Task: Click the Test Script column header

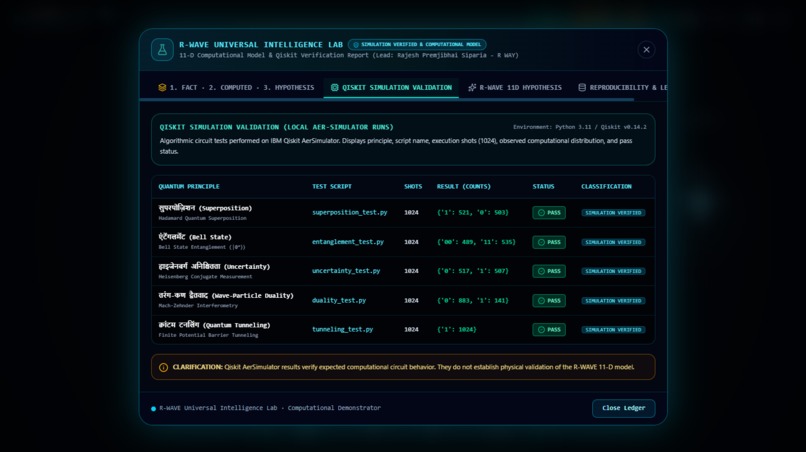Action: [332, 187]
